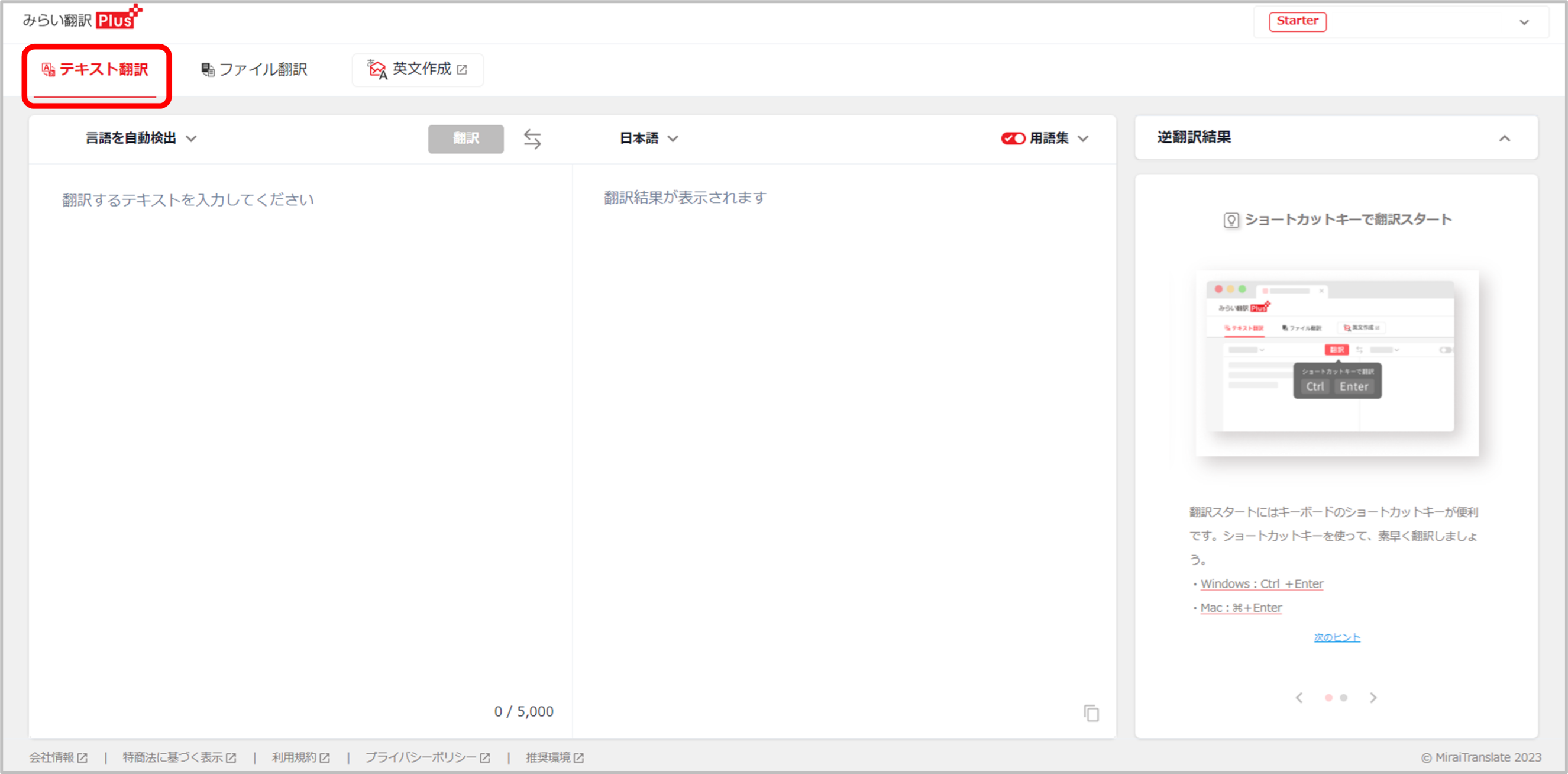Open the 利用規約 footer link
The width and height of the screenshot is (1568, 774).
(x=300, y=757)
